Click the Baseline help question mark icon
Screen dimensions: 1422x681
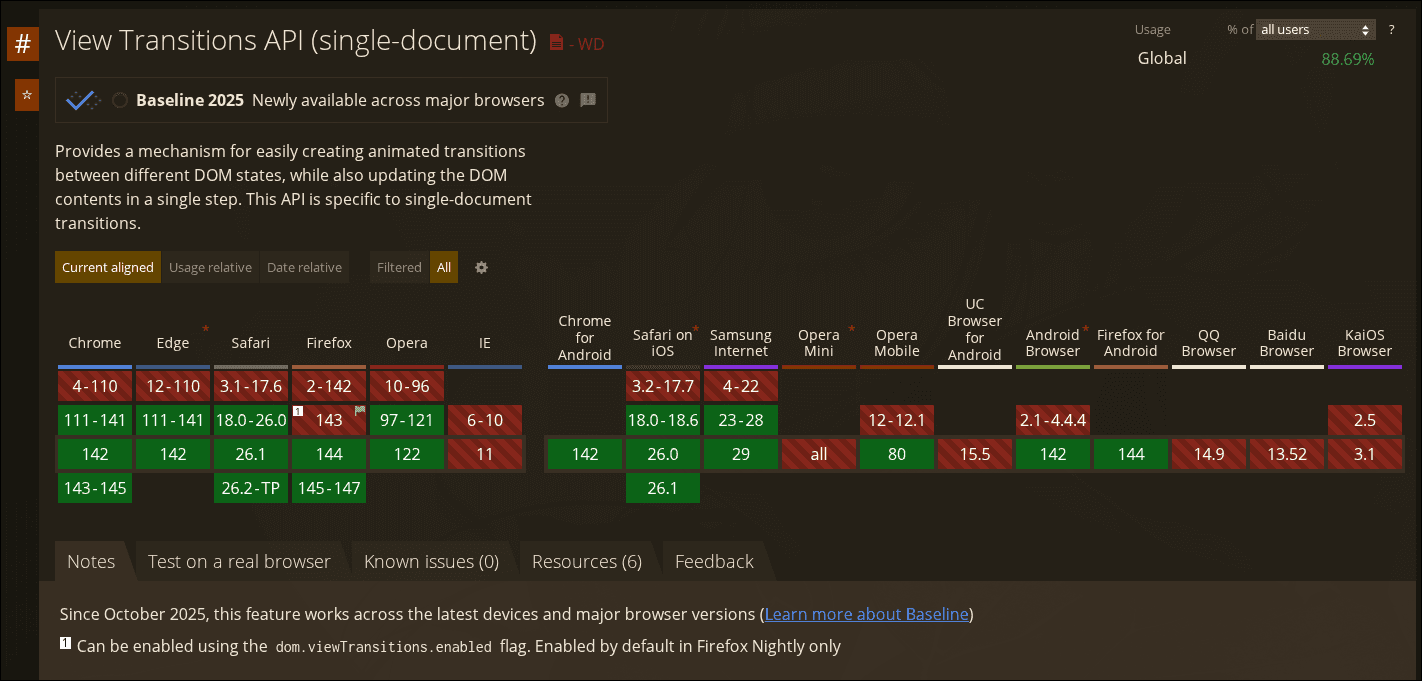tap(562, 100)
